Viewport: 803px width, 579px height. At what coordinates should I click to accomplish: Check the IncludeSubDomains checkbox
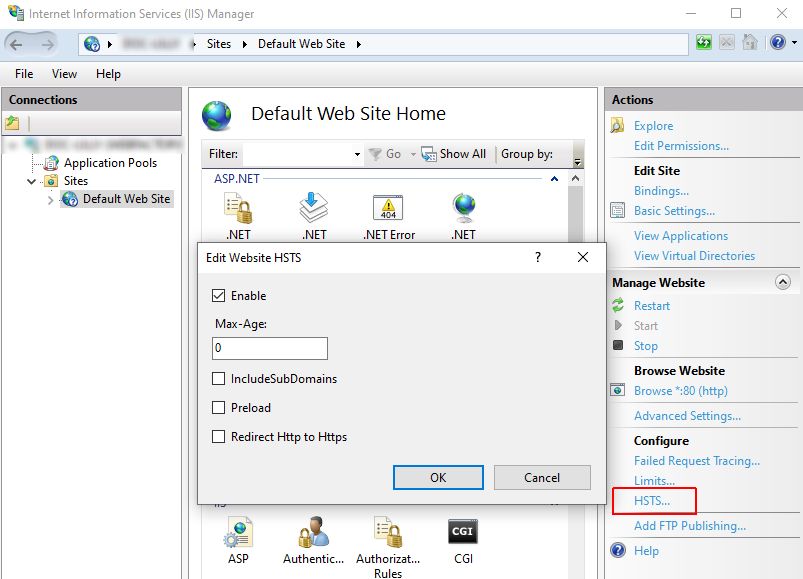click(219, 379)
